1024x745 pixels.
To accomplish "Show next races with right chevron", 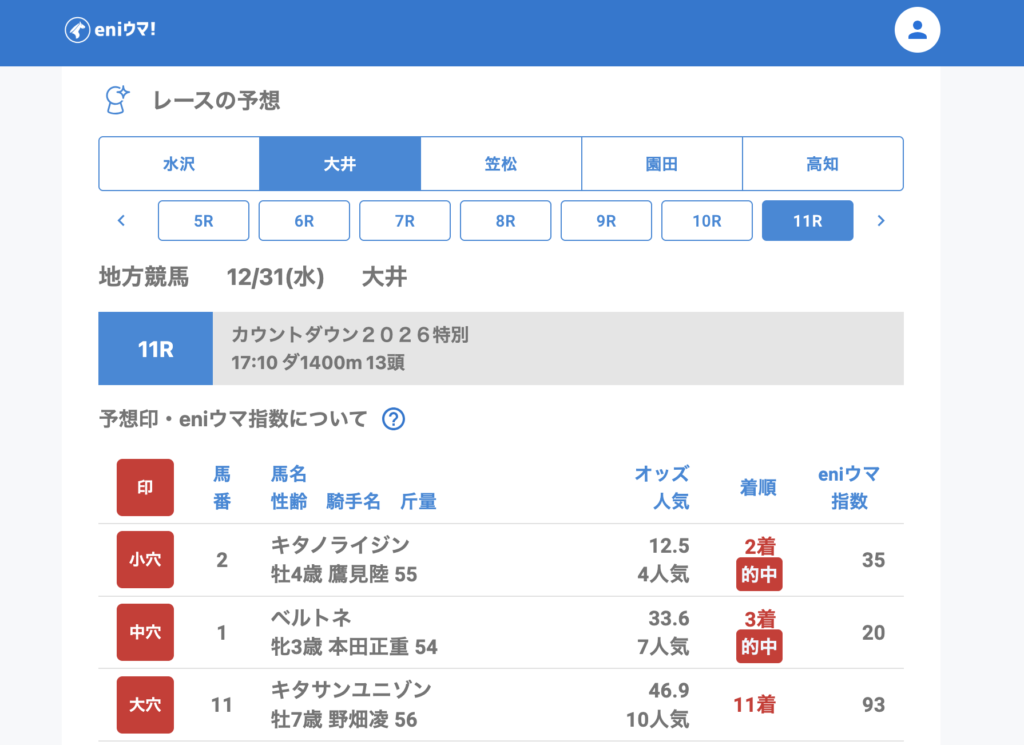I will [881, 221].
